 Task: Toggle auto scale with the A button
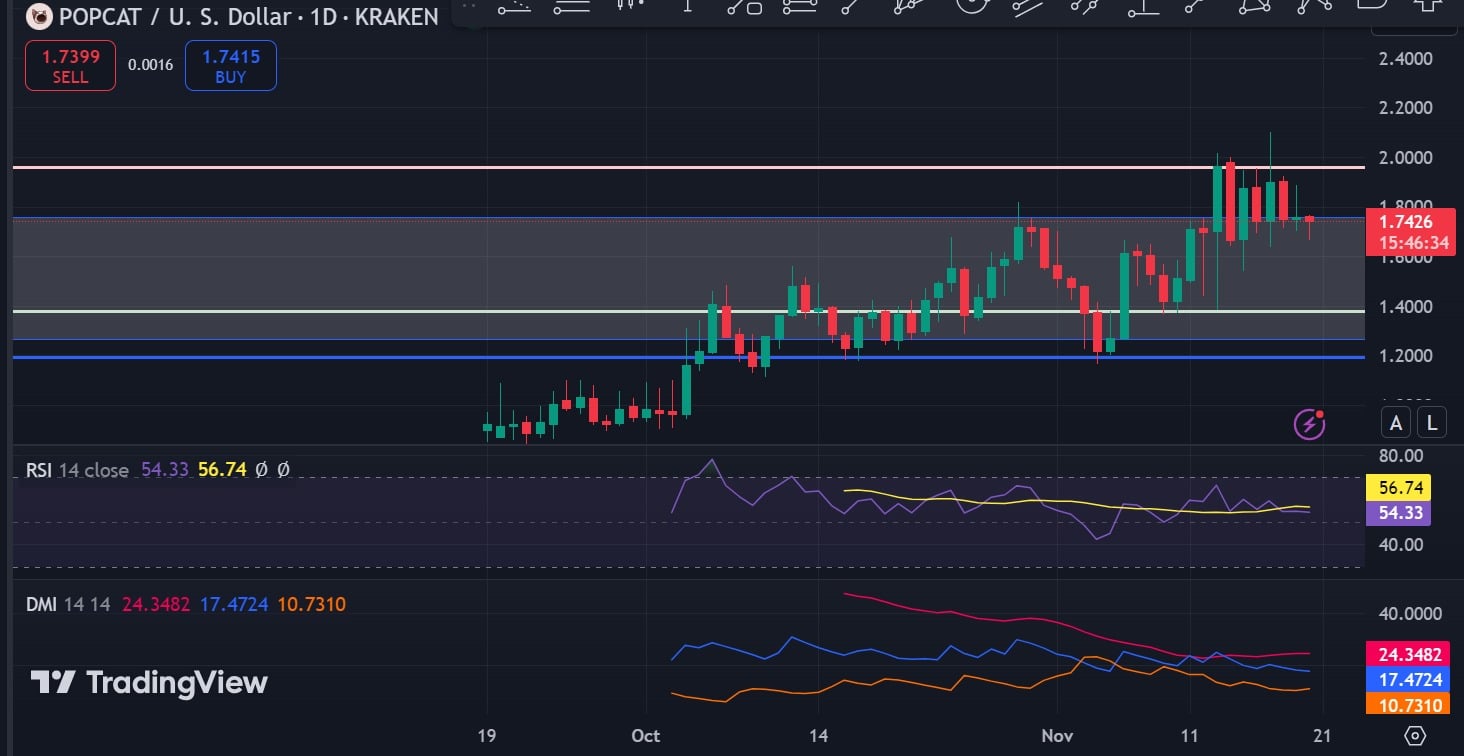(x=1396, y=423)
